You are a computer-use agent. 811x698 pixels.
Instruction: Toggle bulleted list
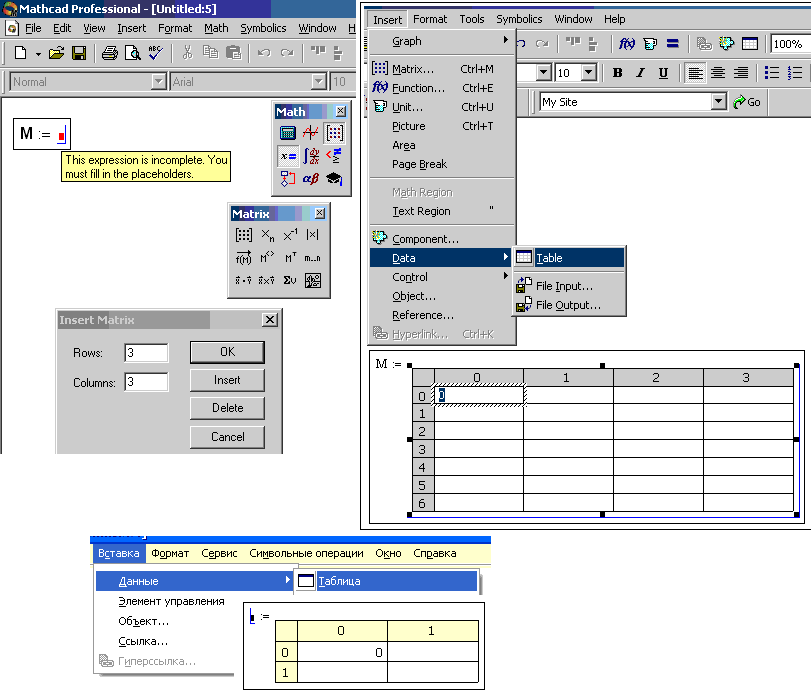(x=772, y=73)
